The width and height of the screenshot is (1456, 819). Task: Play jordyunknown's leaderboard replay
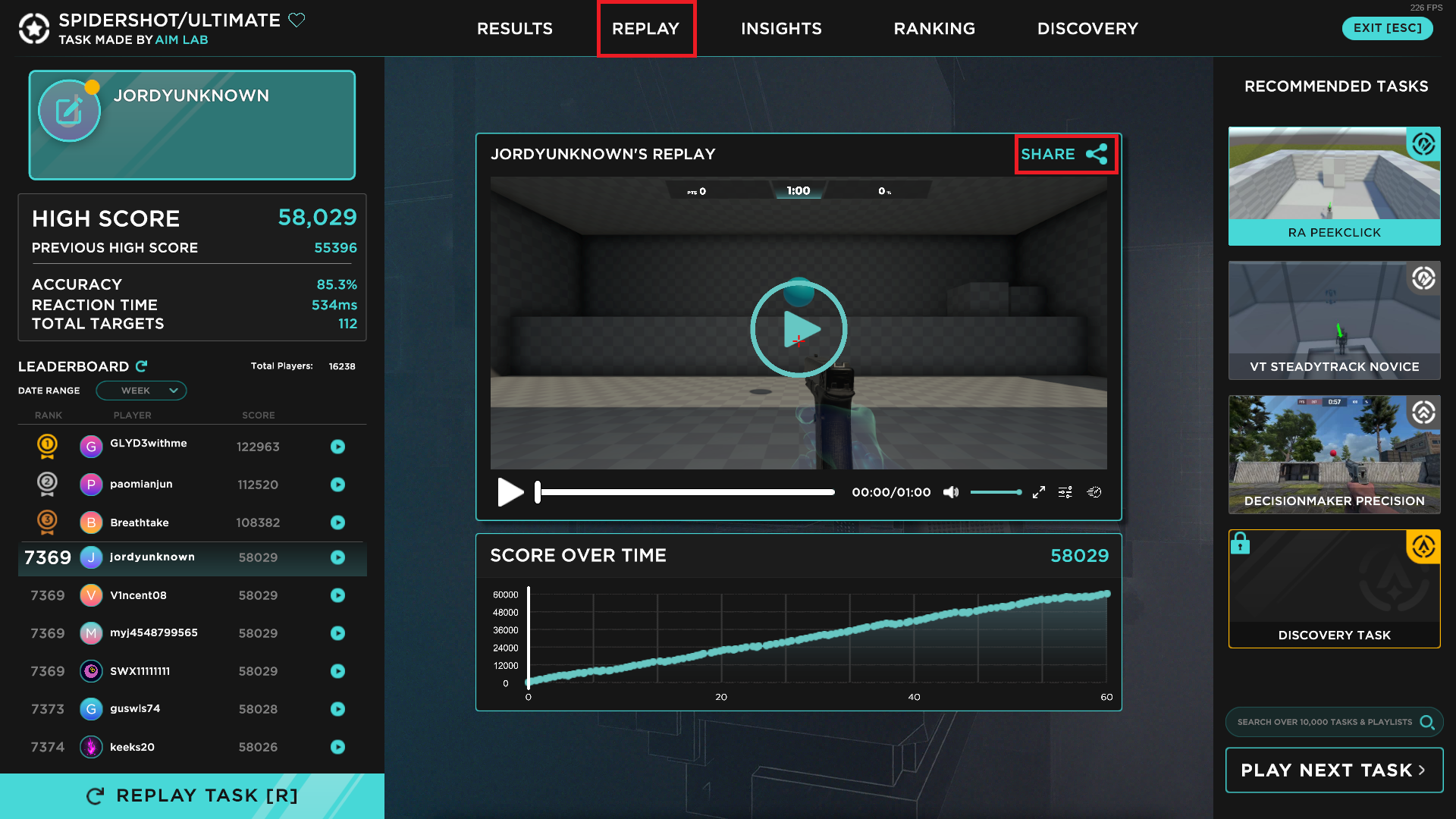click(338, 557)
